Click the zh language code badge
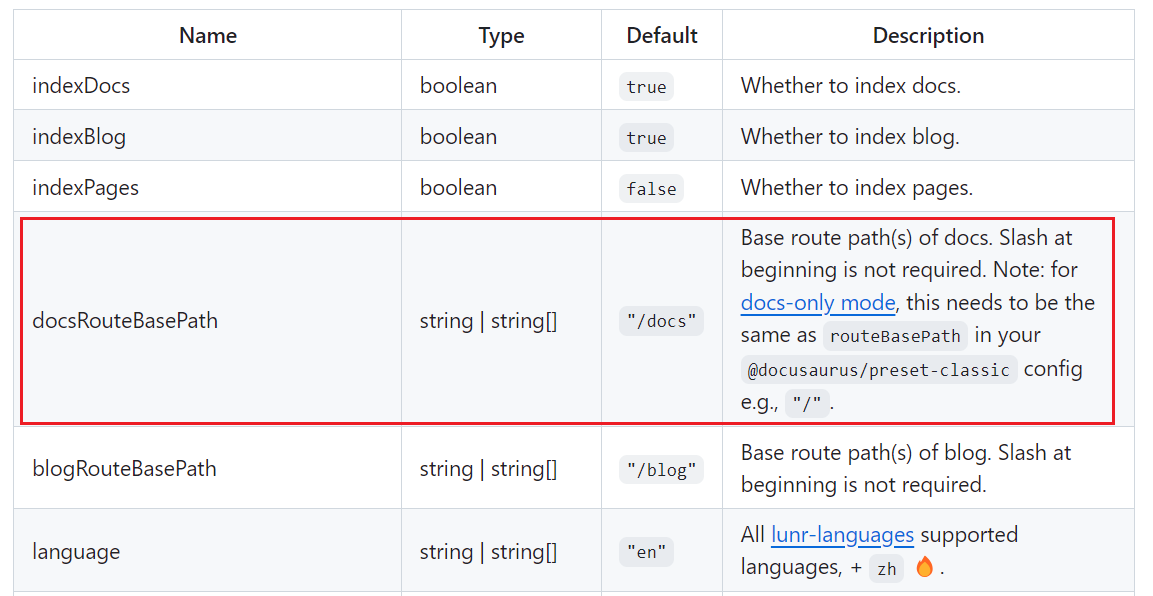This screenshot has width=1153, height=596. point(886,569)
